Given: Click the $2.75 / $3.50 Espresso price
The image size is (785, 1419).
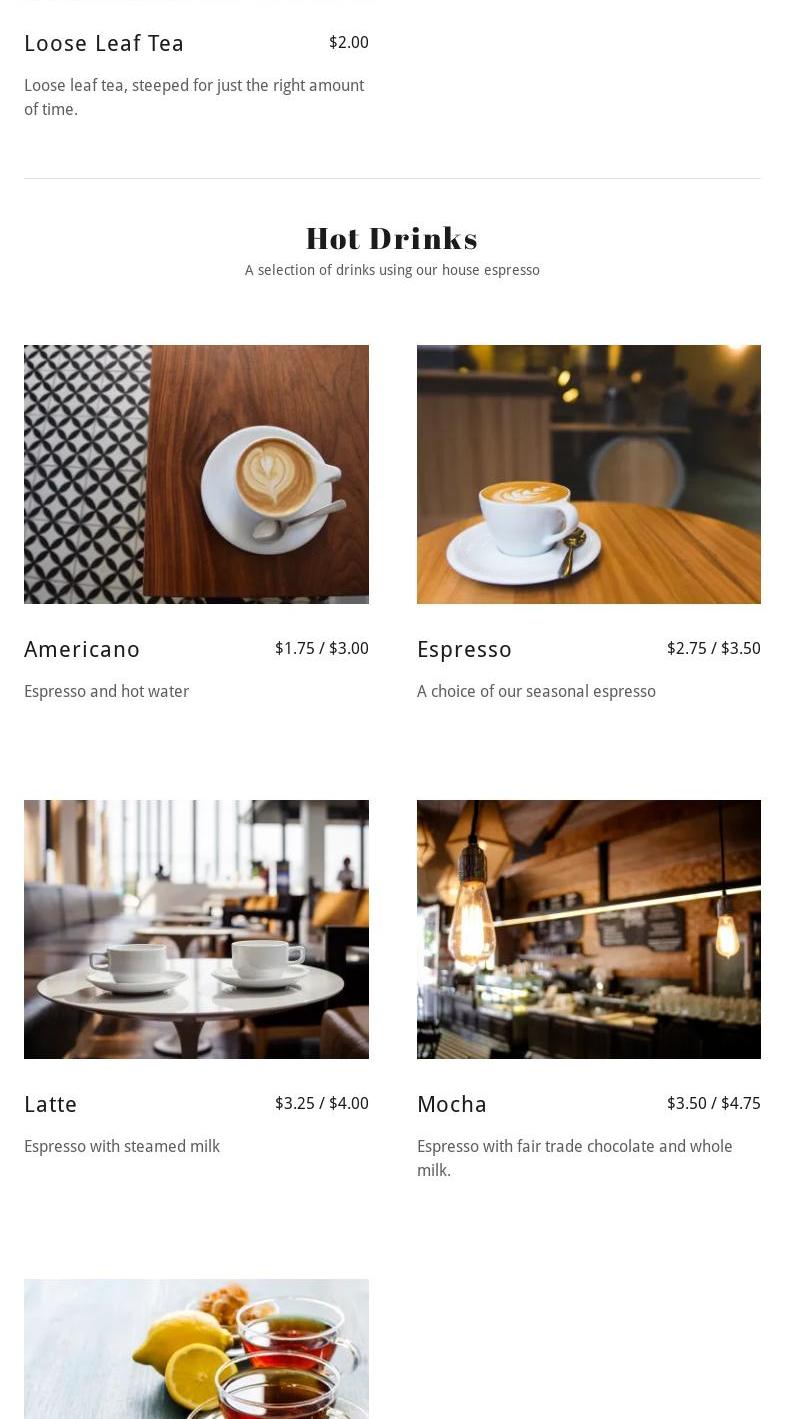Looking at the screenshot, I should [x=714, y=648].
